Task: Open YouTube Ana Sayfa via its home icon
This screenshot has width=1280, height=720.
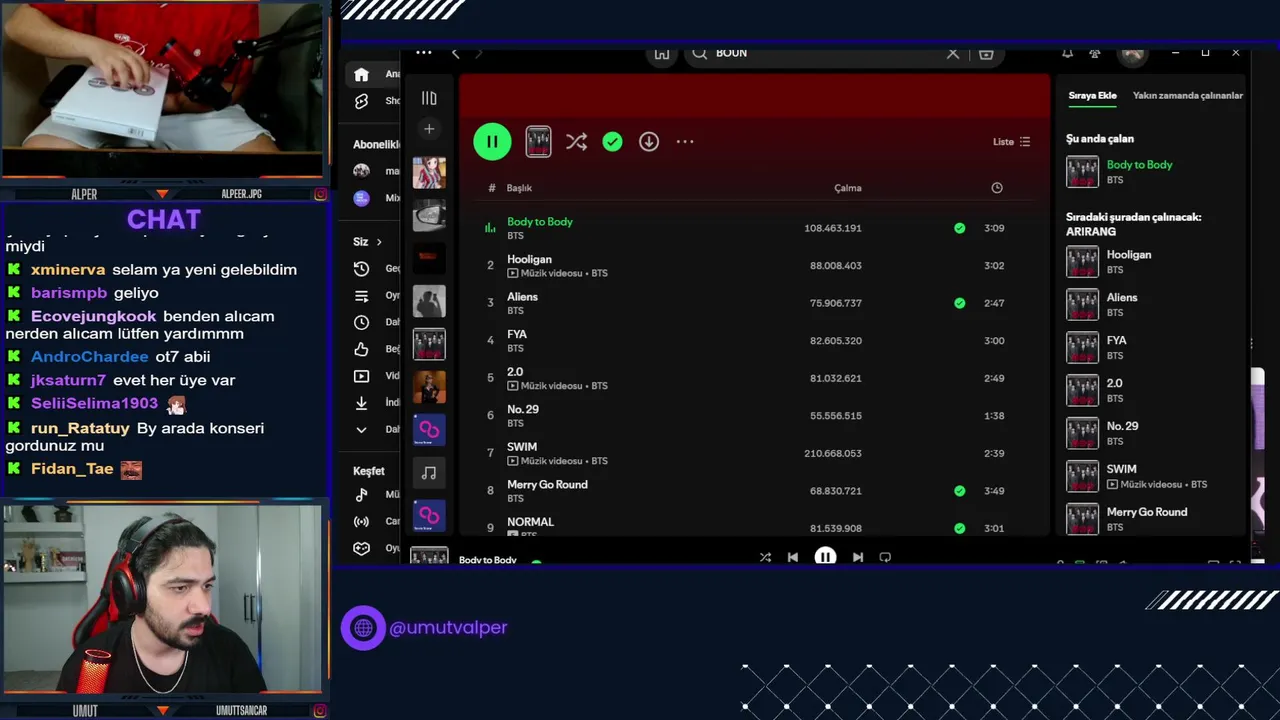Action: pos(362,74)
